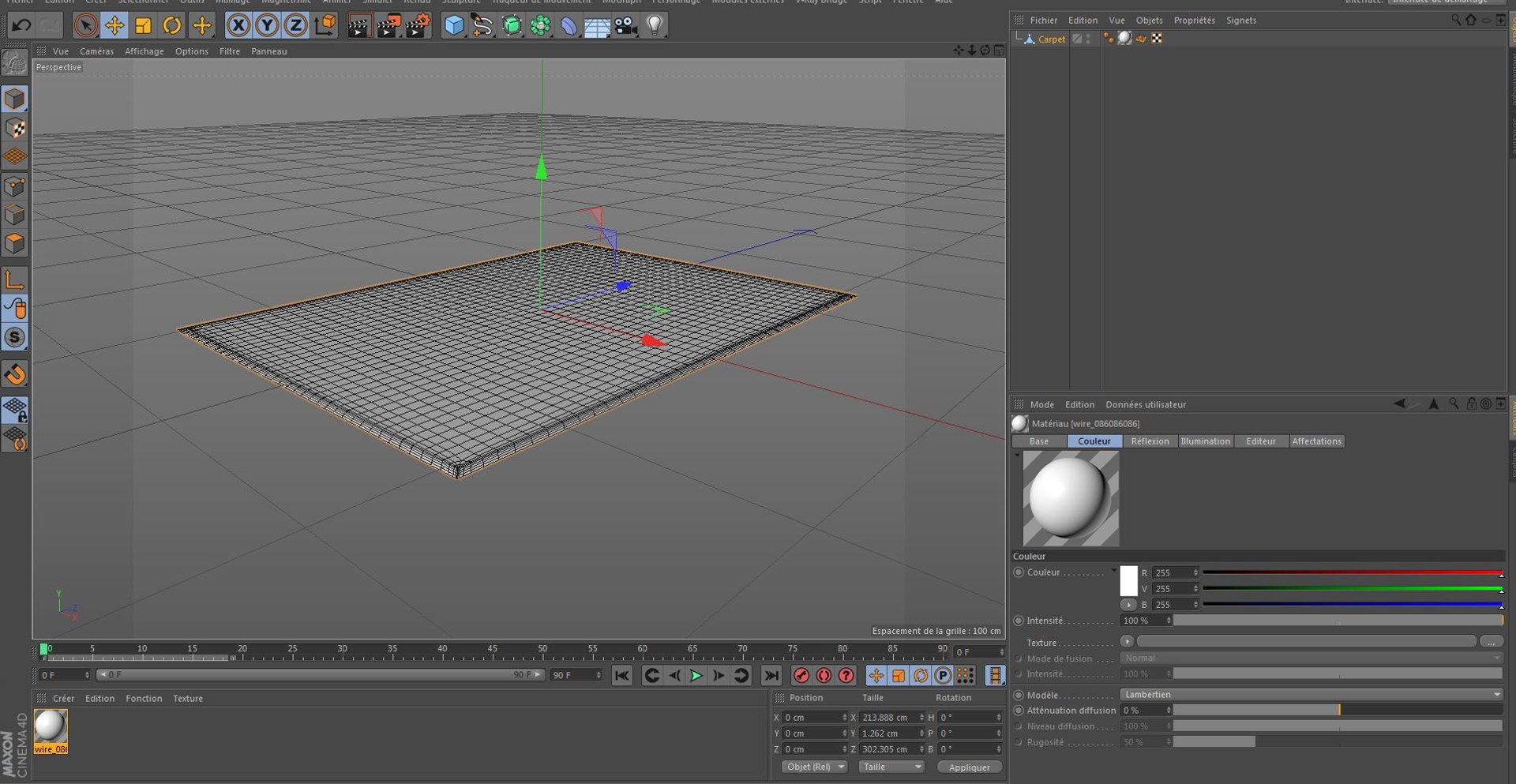The height and width of the screenshot is (784, 1516).
Task: Open the Objet (Rel) dropdown
Action: pyautogui.click(x=814, y=767)
